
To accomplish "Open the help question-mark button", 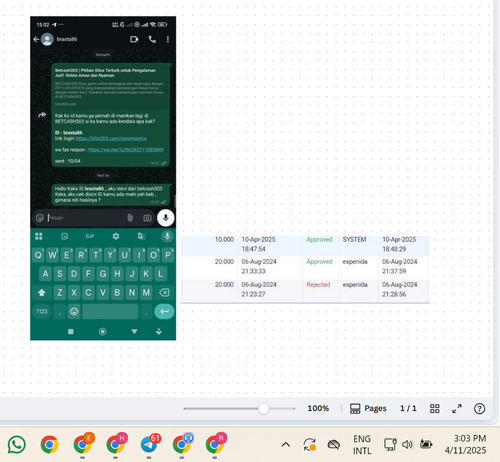I will pos(479,408).
